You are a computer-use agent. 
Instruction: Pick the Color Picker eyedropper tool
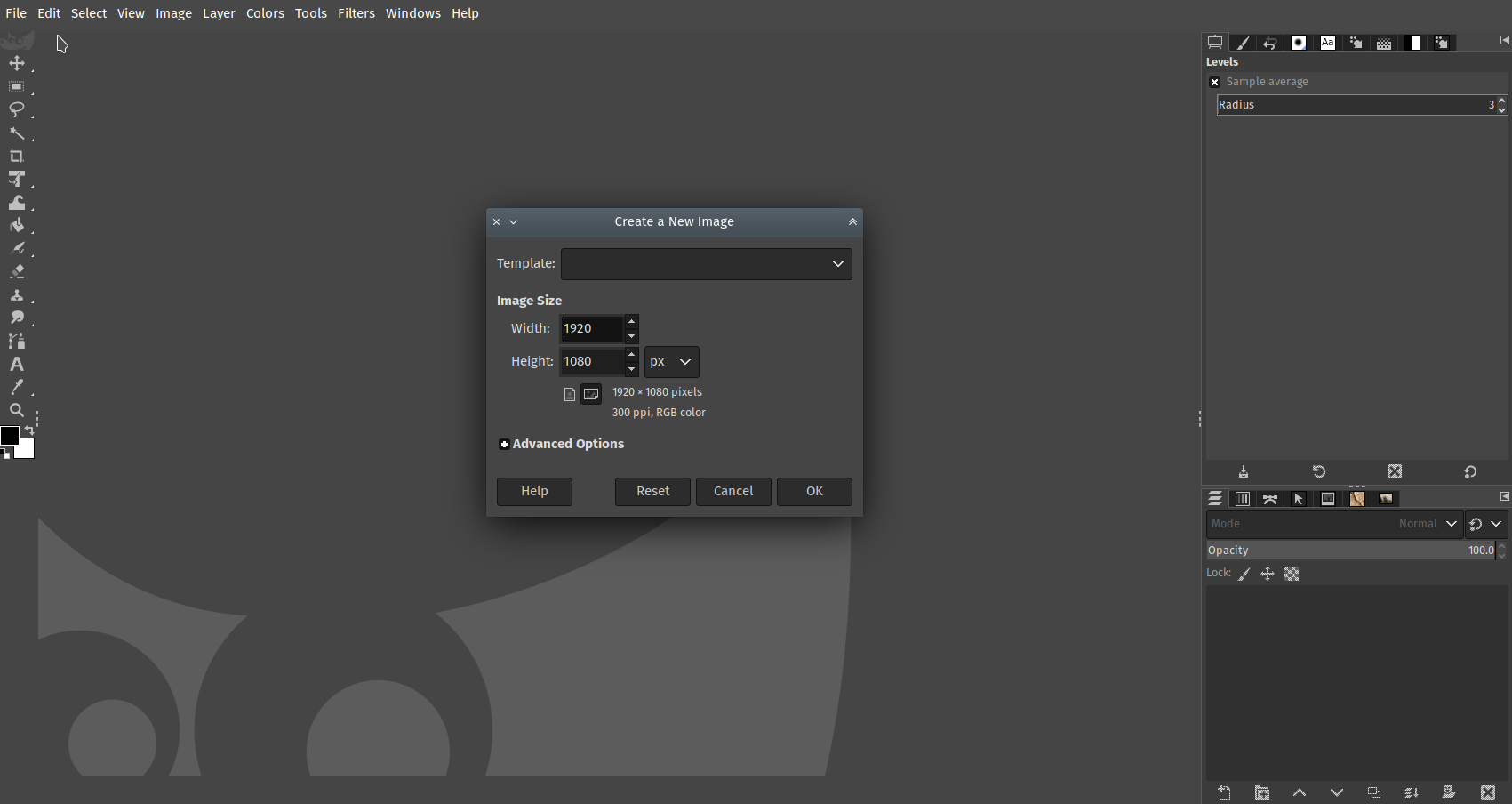coord(17,388)
